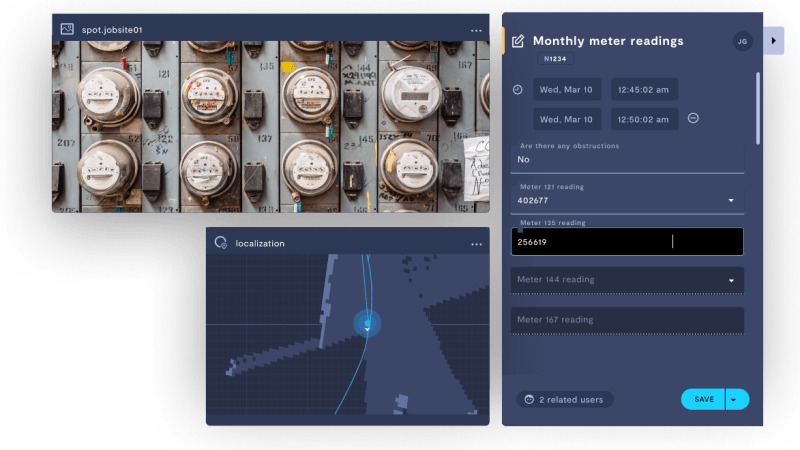The image size is (800, 450).
Task: Expand the Meter 144 reading dropdown
Action: [x=730, y=280]
